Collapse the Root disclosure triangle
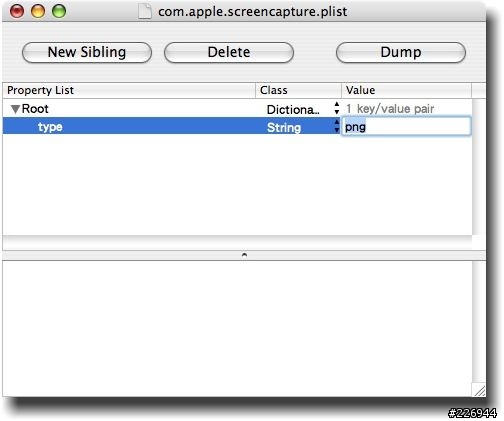 15,109
